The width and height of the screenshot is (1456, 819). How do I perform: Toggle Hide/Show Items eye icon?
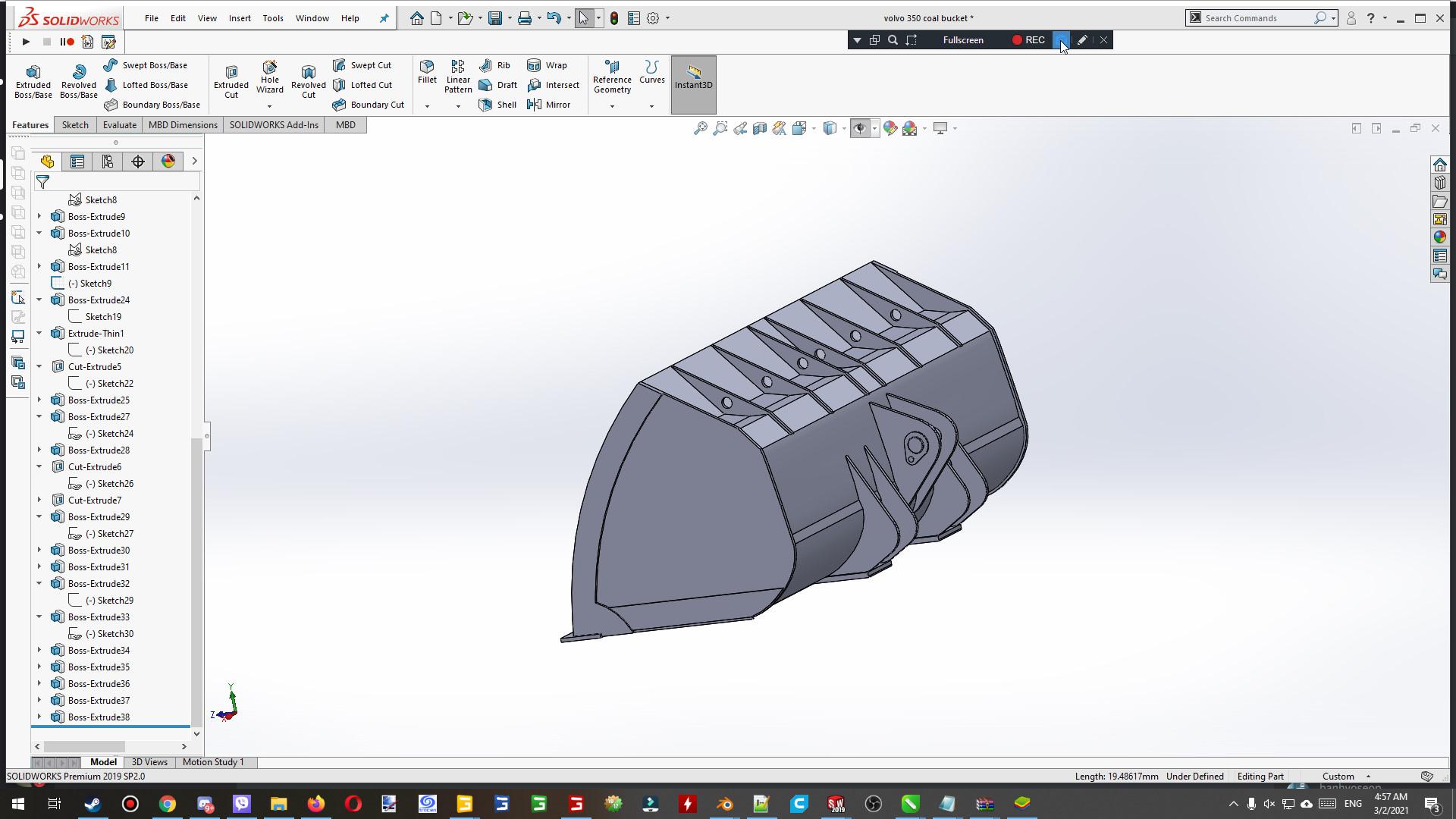(859, 128)
